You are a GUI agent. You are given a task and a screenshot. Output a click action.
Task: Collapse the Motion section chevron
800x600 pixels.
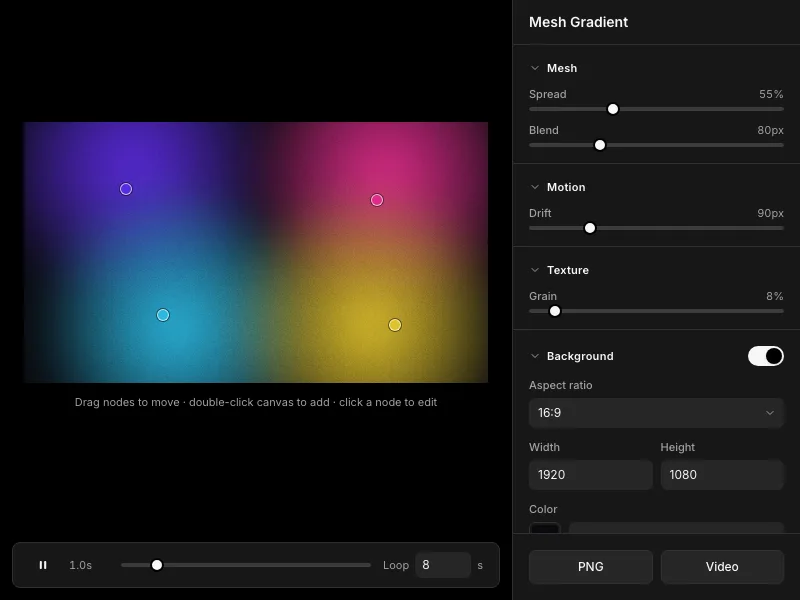[x=535, y=187]
